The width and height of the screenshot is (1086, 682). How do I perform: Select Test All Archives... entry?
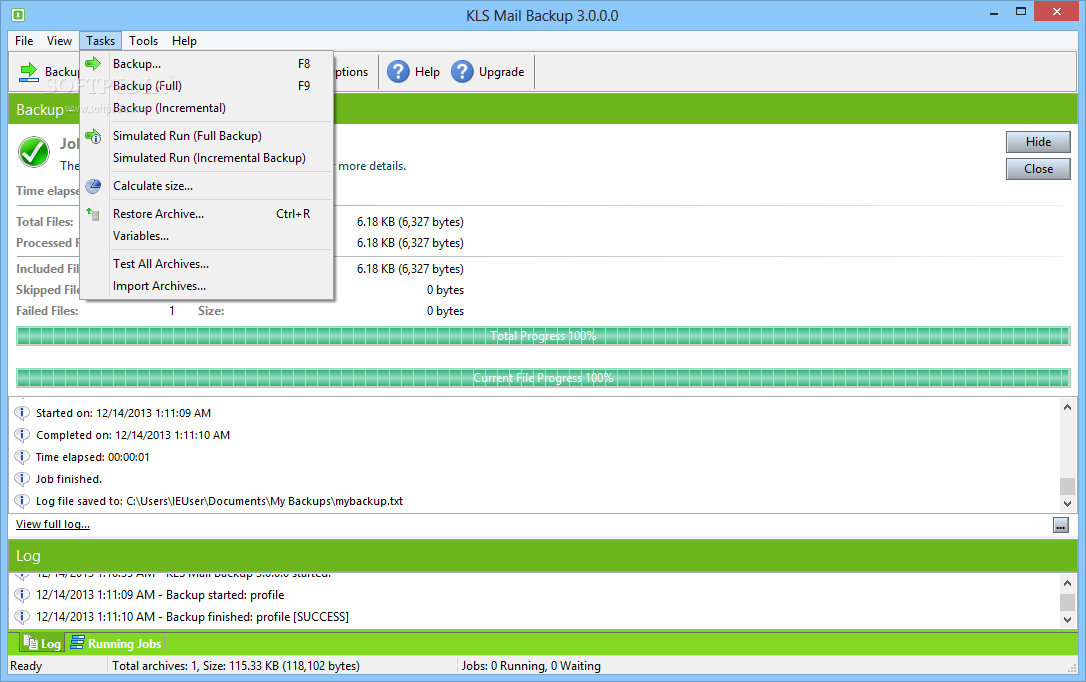(x=206, y=264)
